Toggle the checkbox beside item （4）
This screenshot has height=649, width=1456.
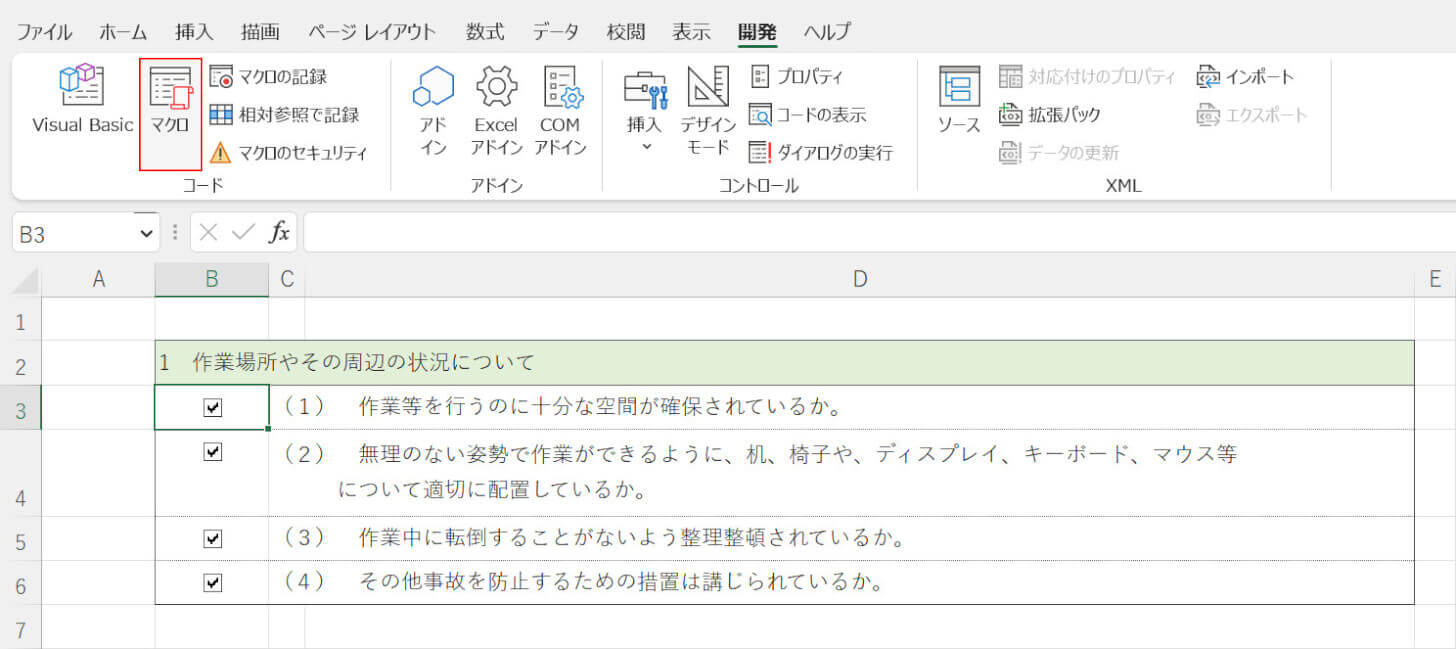211,582
